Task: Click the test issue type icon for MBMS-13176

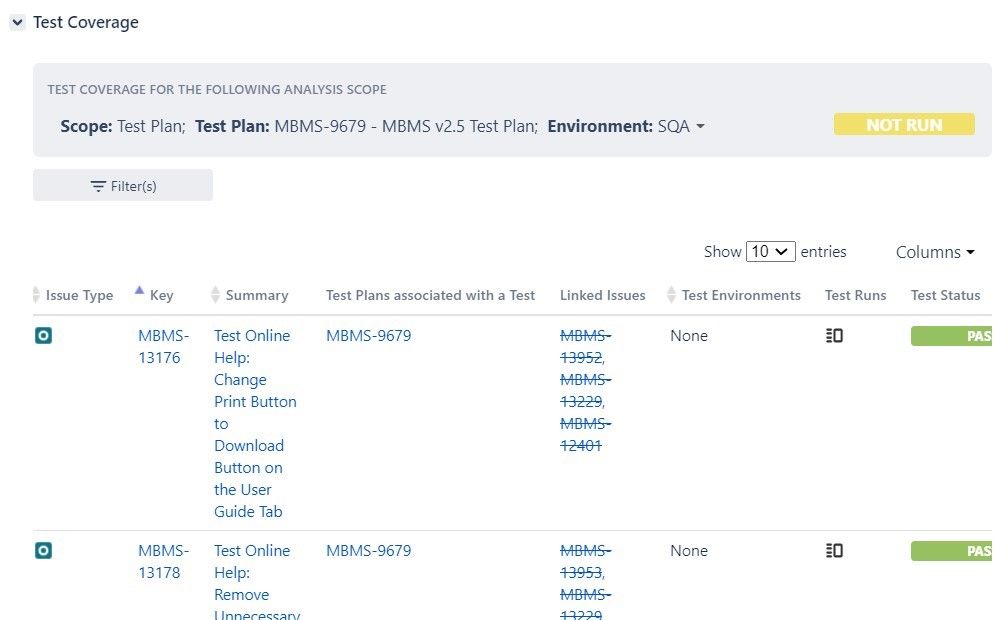Action: pos(43,335)
